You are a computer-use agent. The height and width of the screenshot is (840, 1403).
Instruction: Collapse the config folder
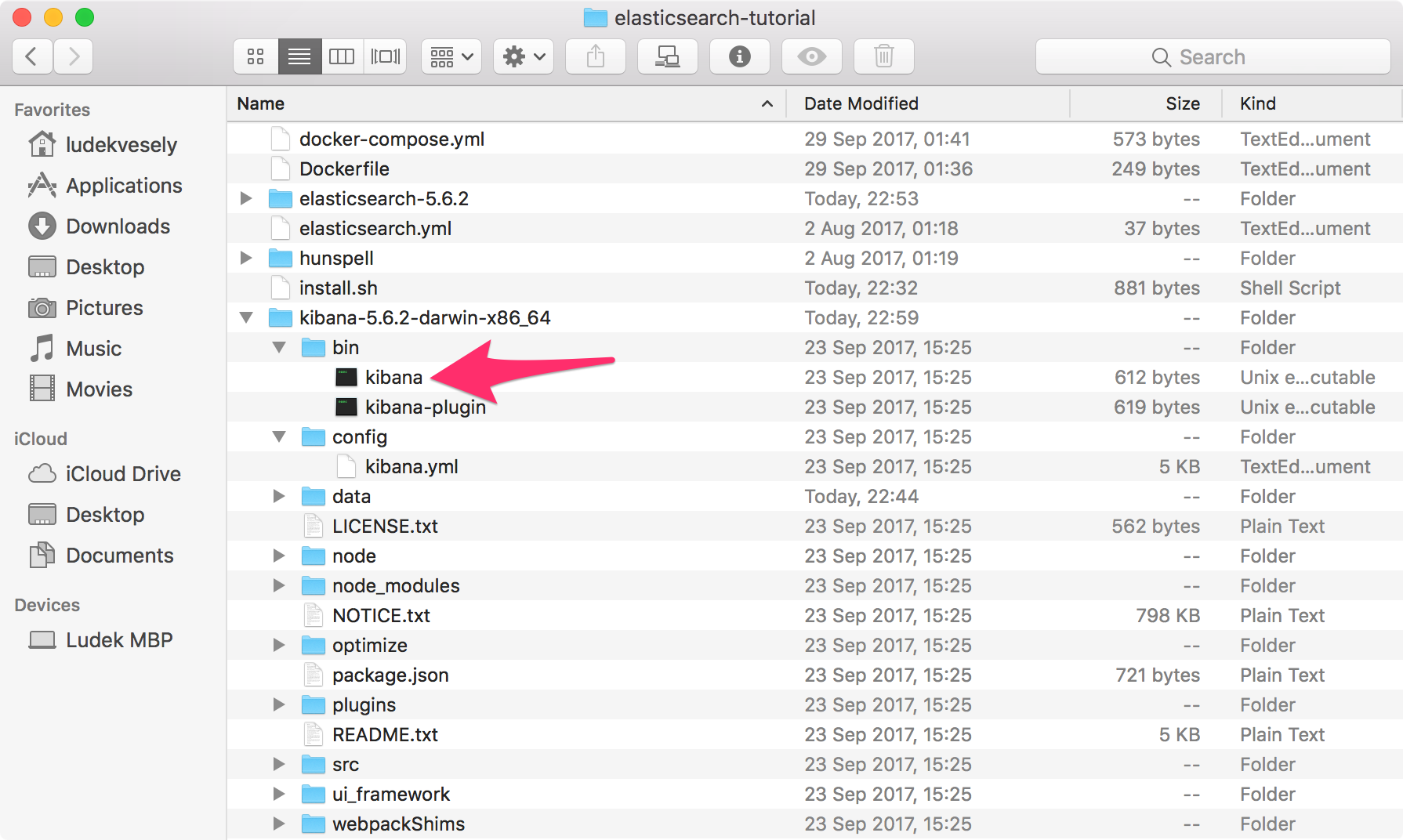(279, 436)
